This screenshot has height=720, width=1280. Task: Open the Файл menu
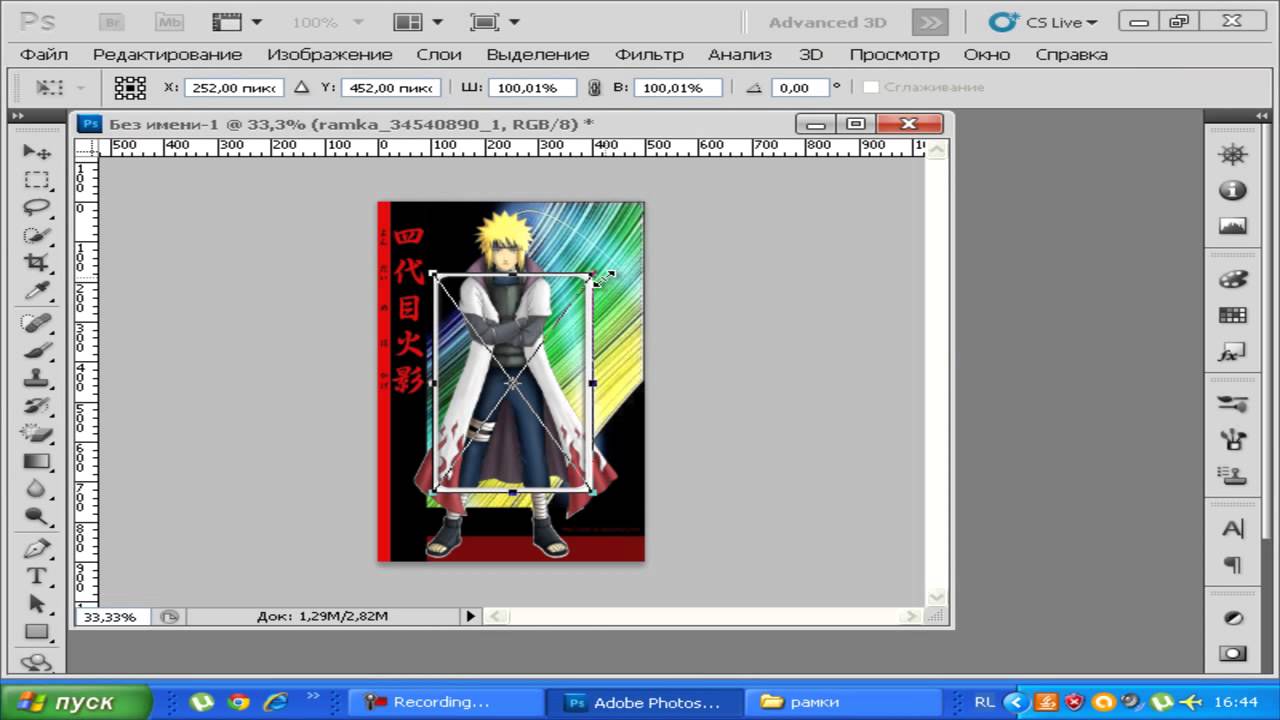[x=44, y=55]
